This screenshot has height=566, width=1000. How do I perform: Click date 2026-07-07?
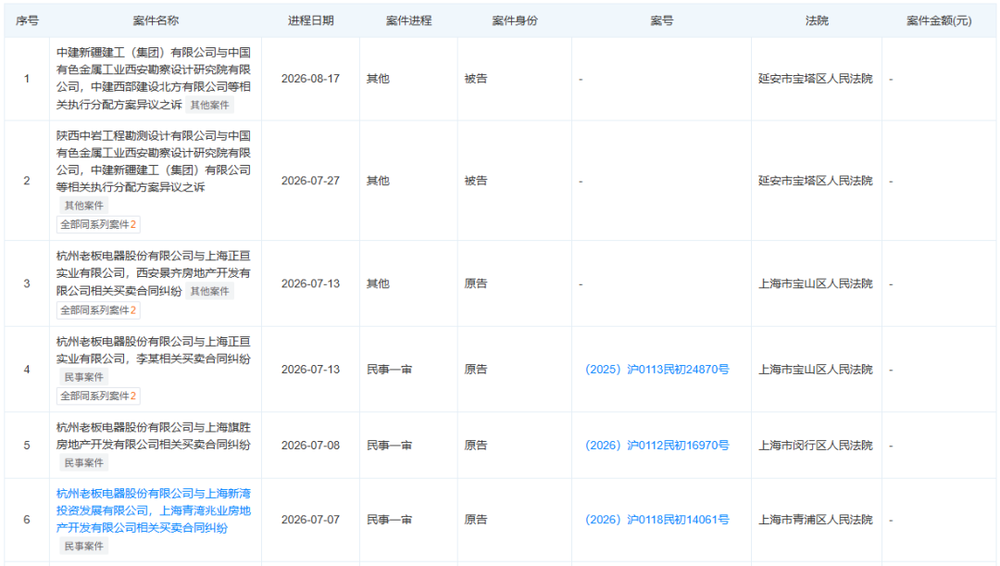pyautogui.click(x=311, y=519)
